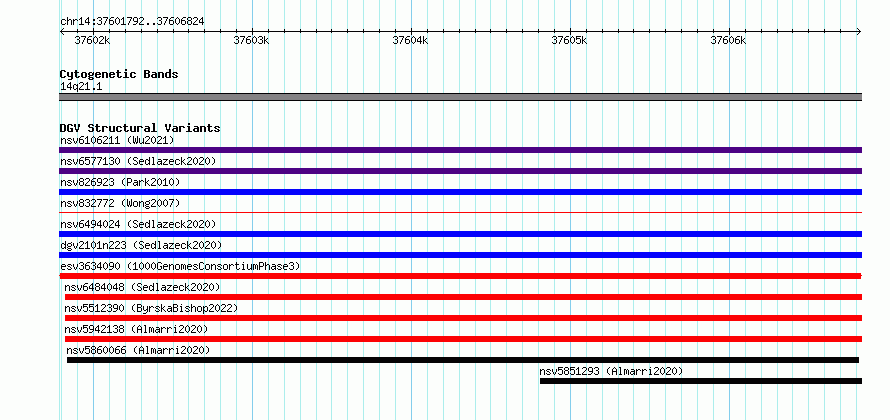Open variant nsv6494024 (Sedlazeck2020) label
The height and width of the screenshot is (420, 890).
click(138, 224)
